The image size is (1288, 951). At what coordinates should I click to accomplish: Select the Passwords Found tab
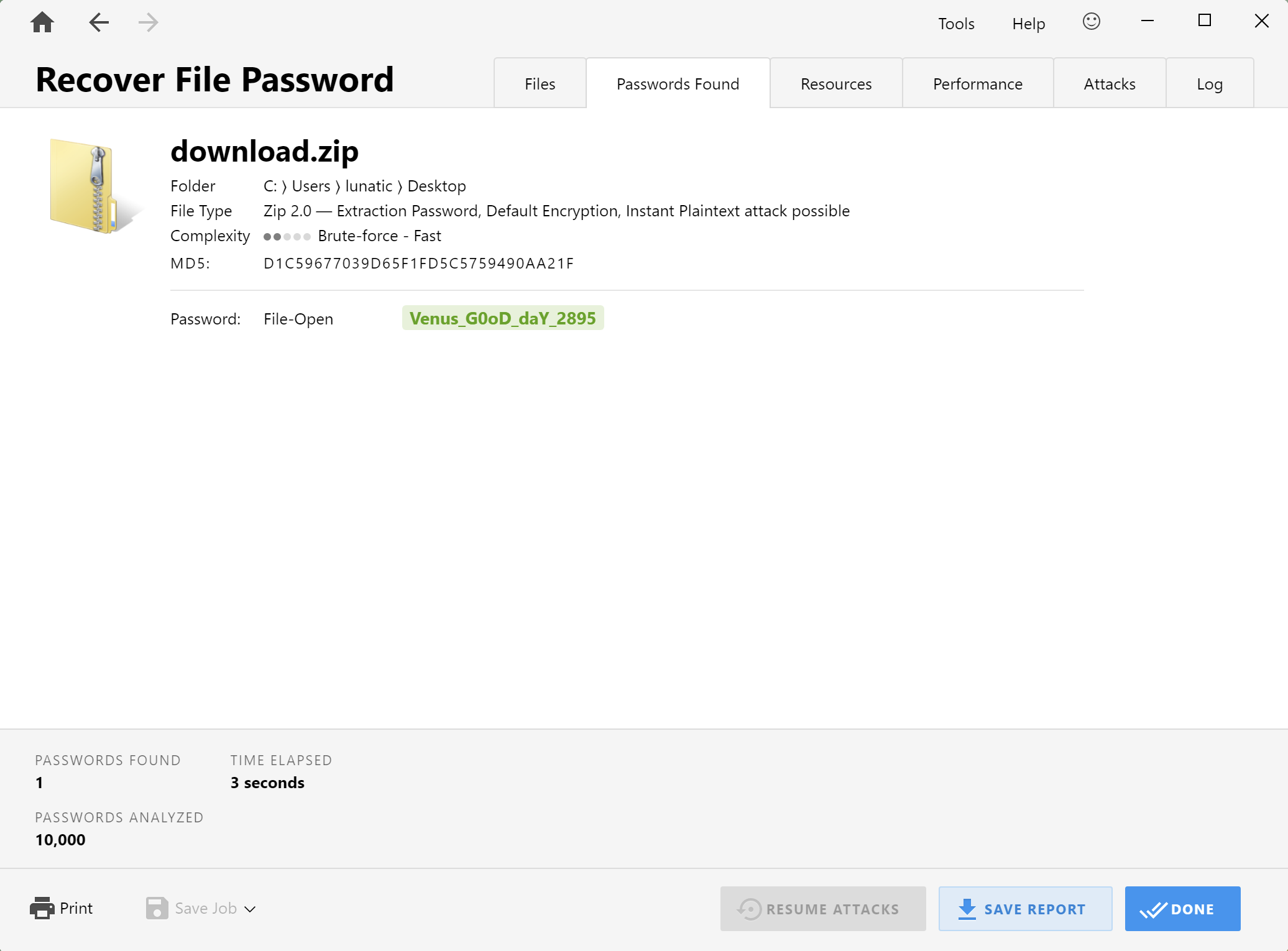(x=678, y=84)
